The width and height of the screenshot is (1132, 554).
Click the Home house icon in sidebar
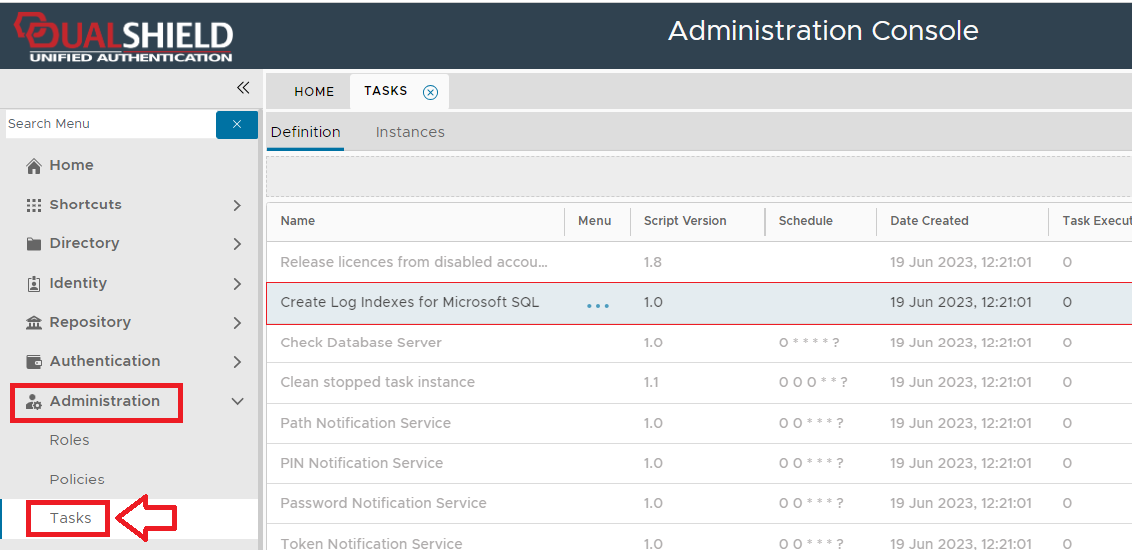tap(34, 166)
